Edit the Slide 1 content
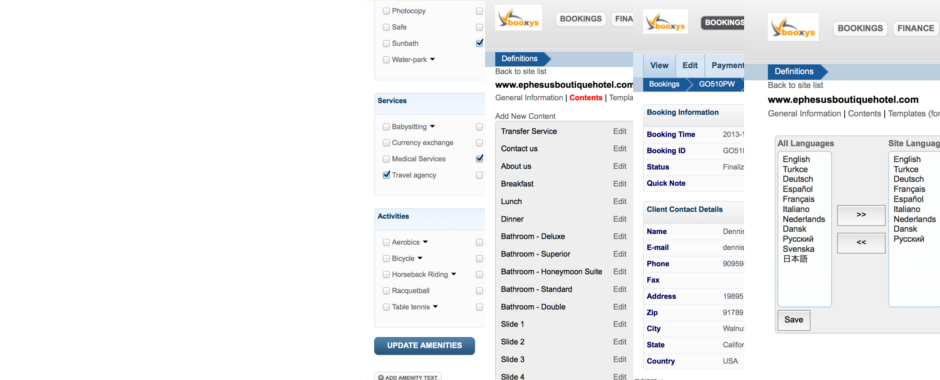The image size is (940, 380). [619, 324]
